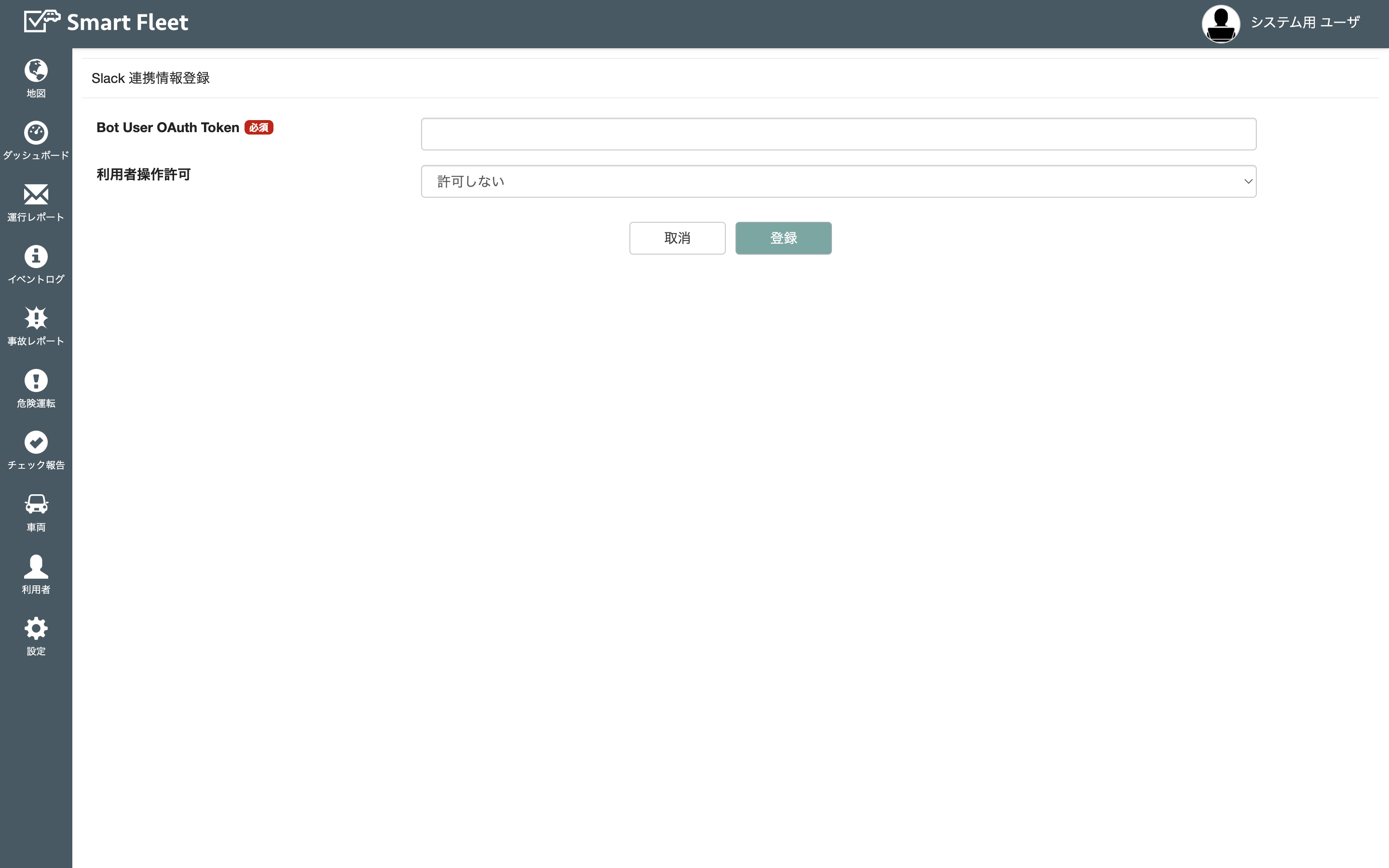This screenshot has height=868, width=1389.
Task: Open the 地図 map globe icon
Action: point(36,70)
